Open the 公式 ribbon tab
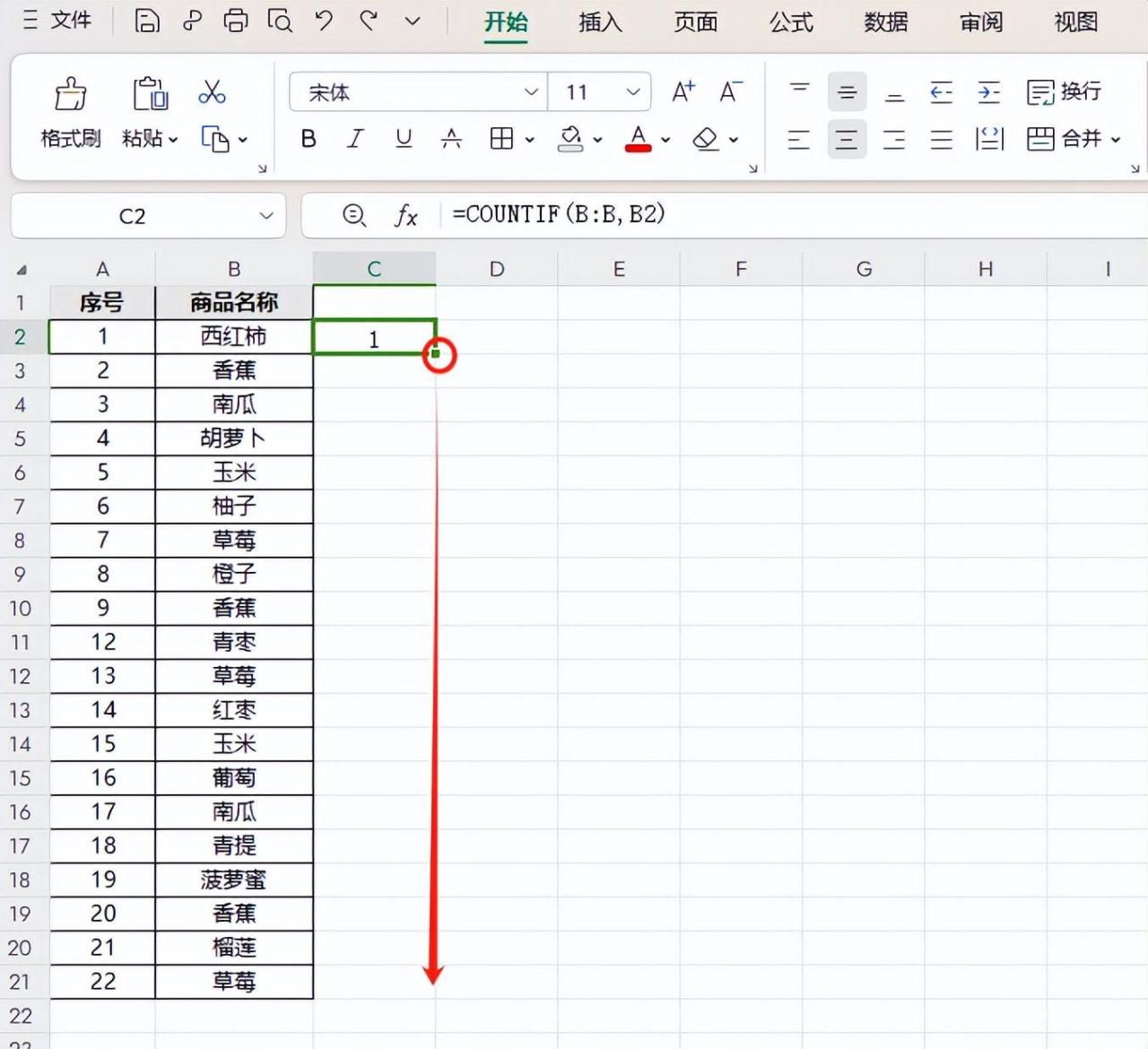The width and height of the screenshot is (1148, 1049). [x=791, y=22]
